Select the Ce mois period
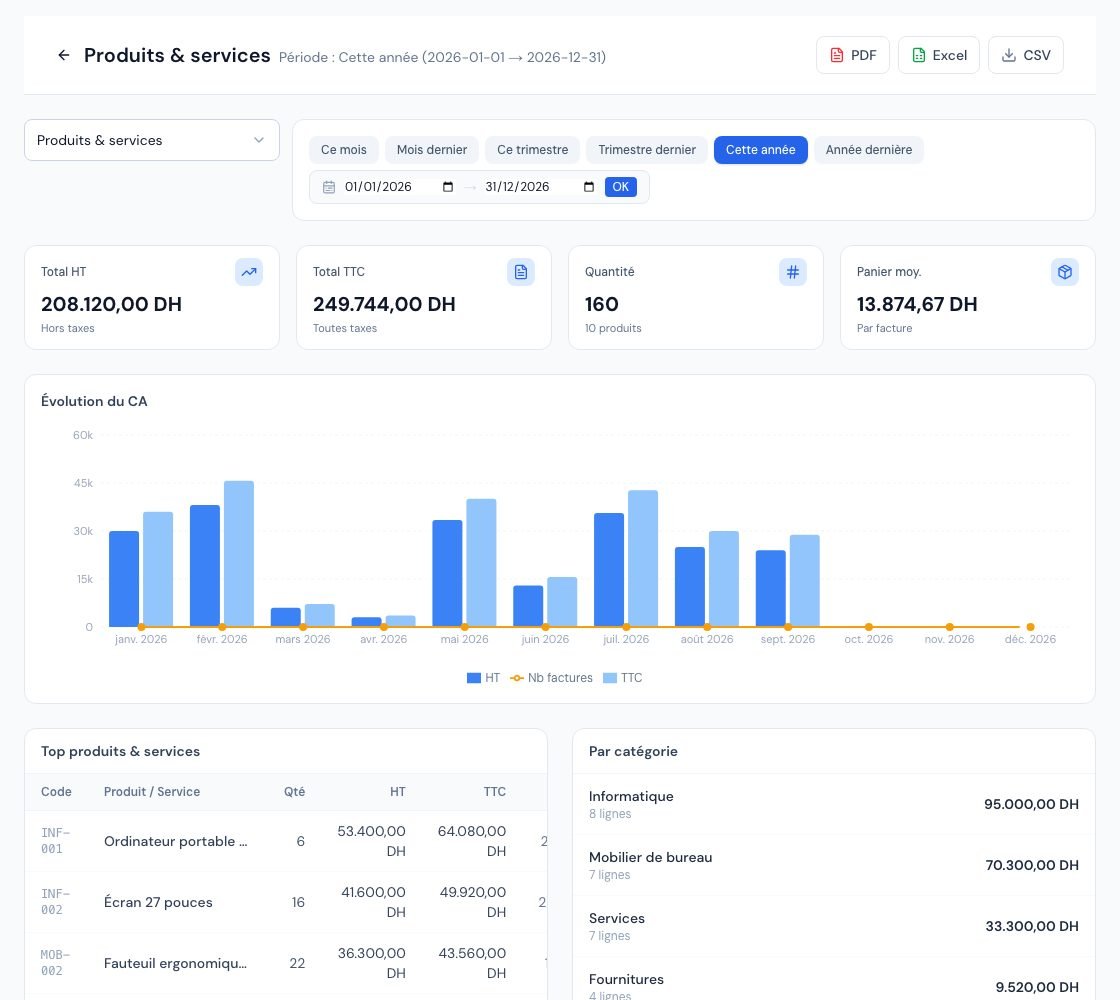Viewport: 1120px width, 1000px height. (344, 150)
